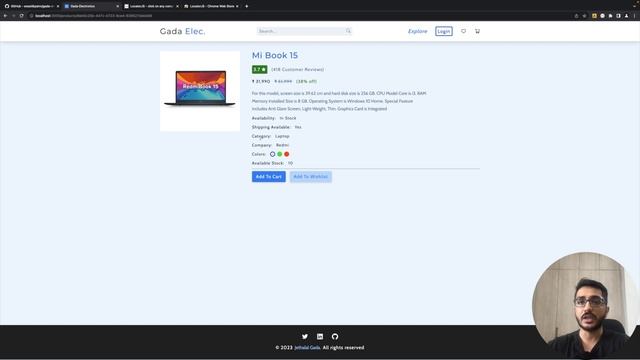Select the white color swatch
Viewport: 640px width, 360px height.
point(272,154)
